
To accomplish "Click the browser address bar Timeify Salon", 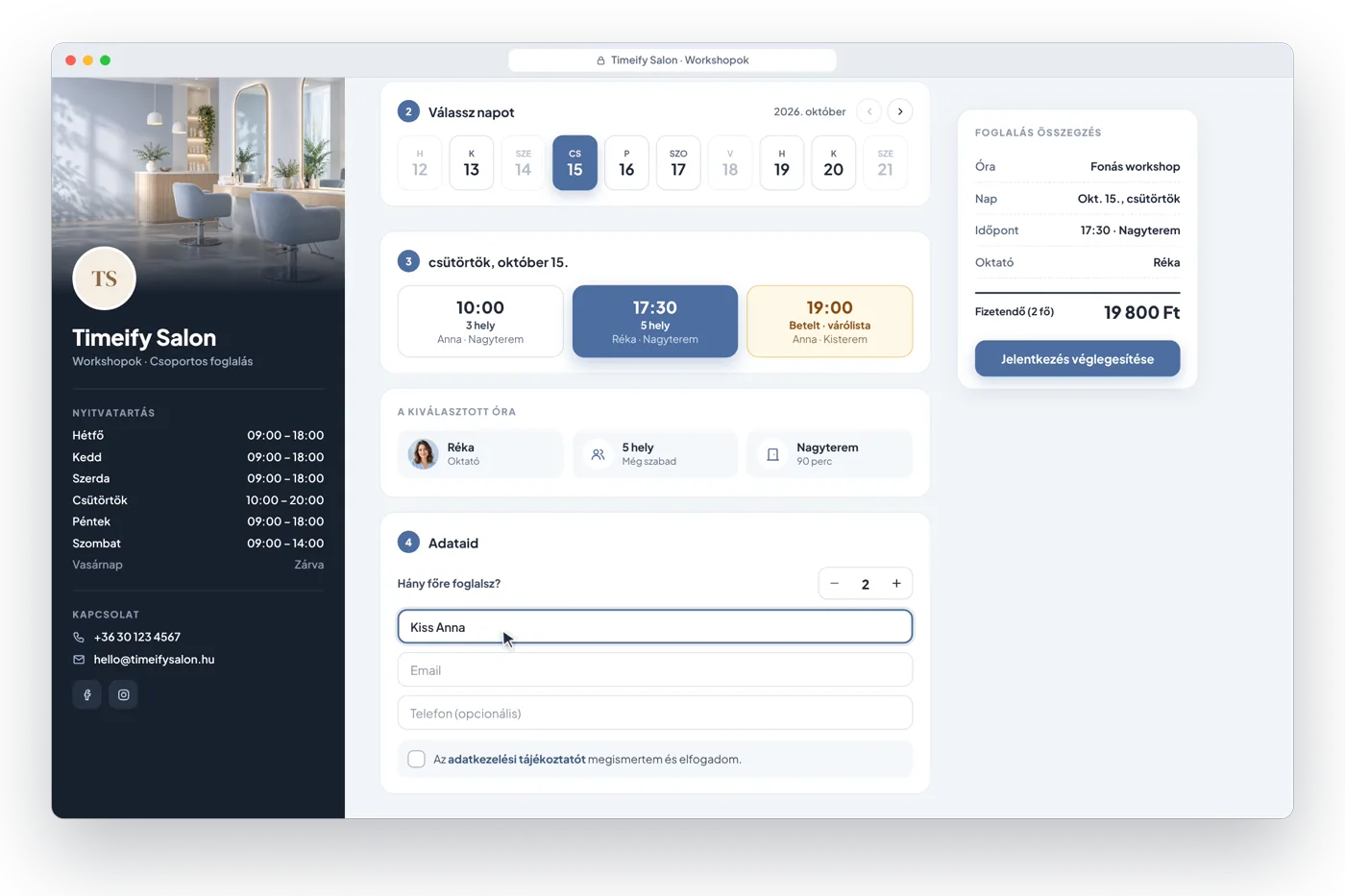I will [x=672, y=60].
